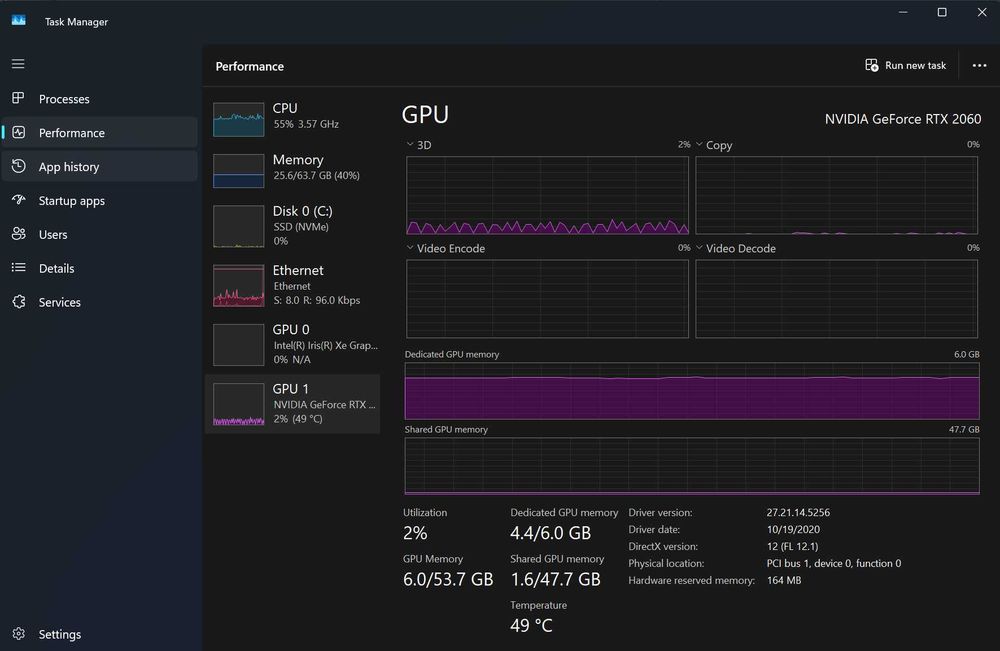Click the App history clock icon

18,166
